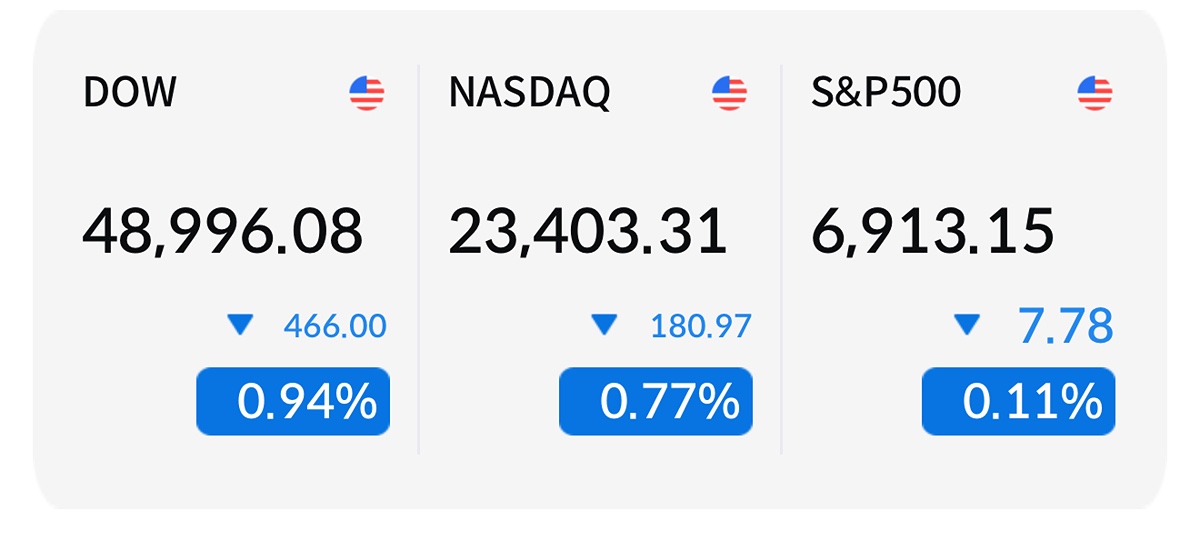Click the NASDAQ point change 180.97
This screenshot has height=551, width=1200.
(x=700, y=326)
